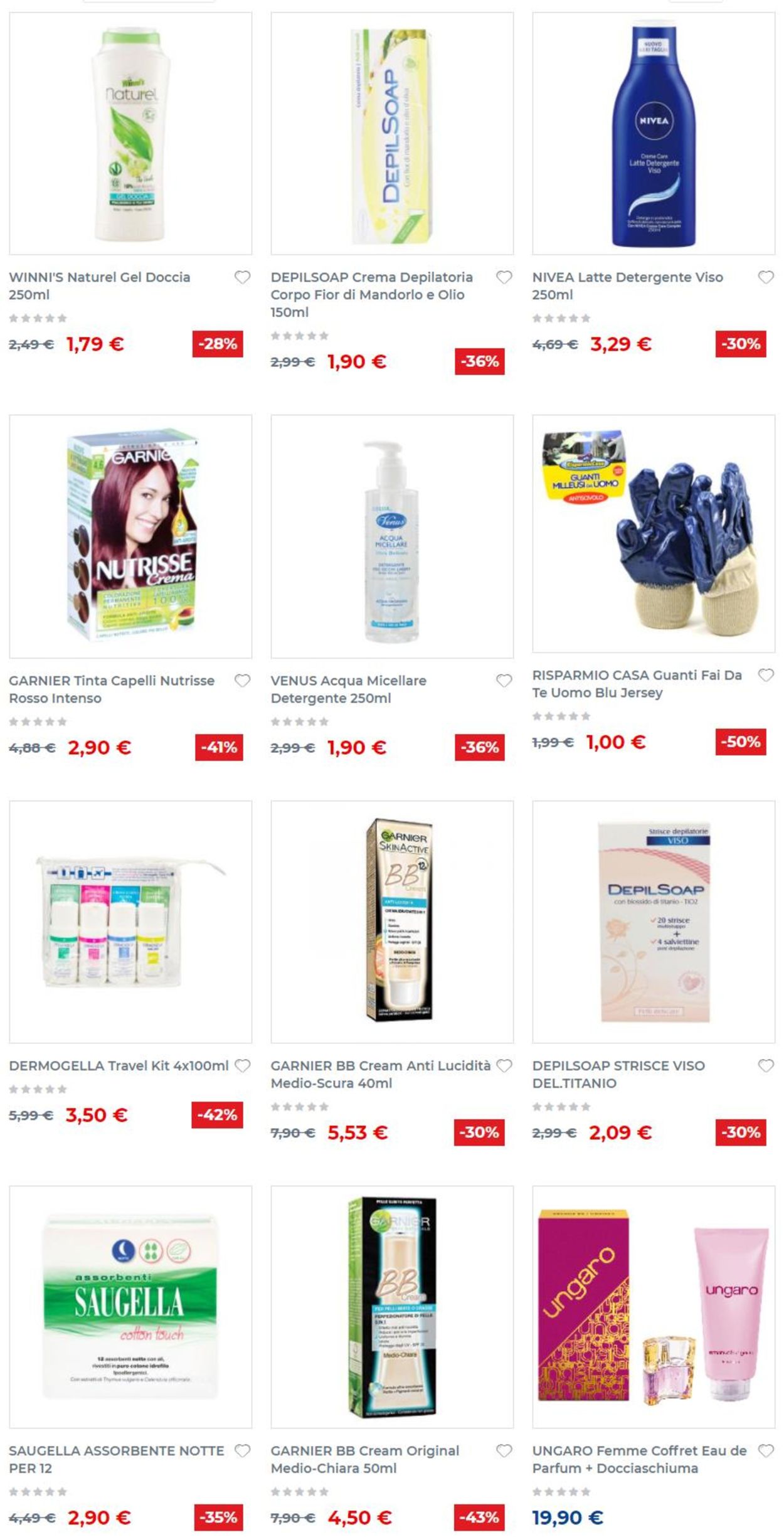Save GARNIER Tinta Capelli Nutrisse to wishlist
The width and height of the screenshot is (784, 1537).
(242, 681)
